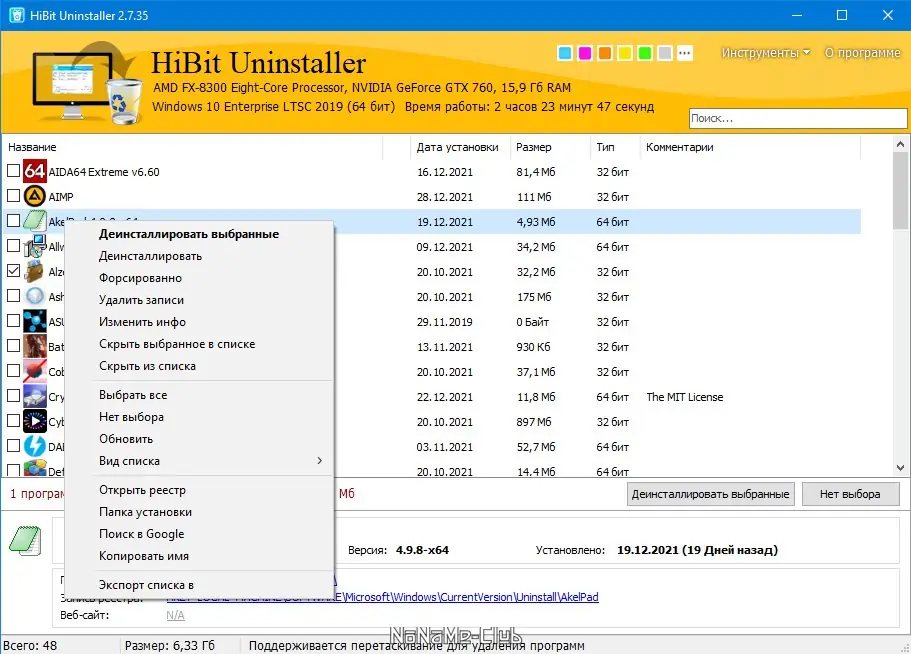Choose Скрыть из списка menu item
The height and width of the screenshot is (654, 911).
[199, 366]
